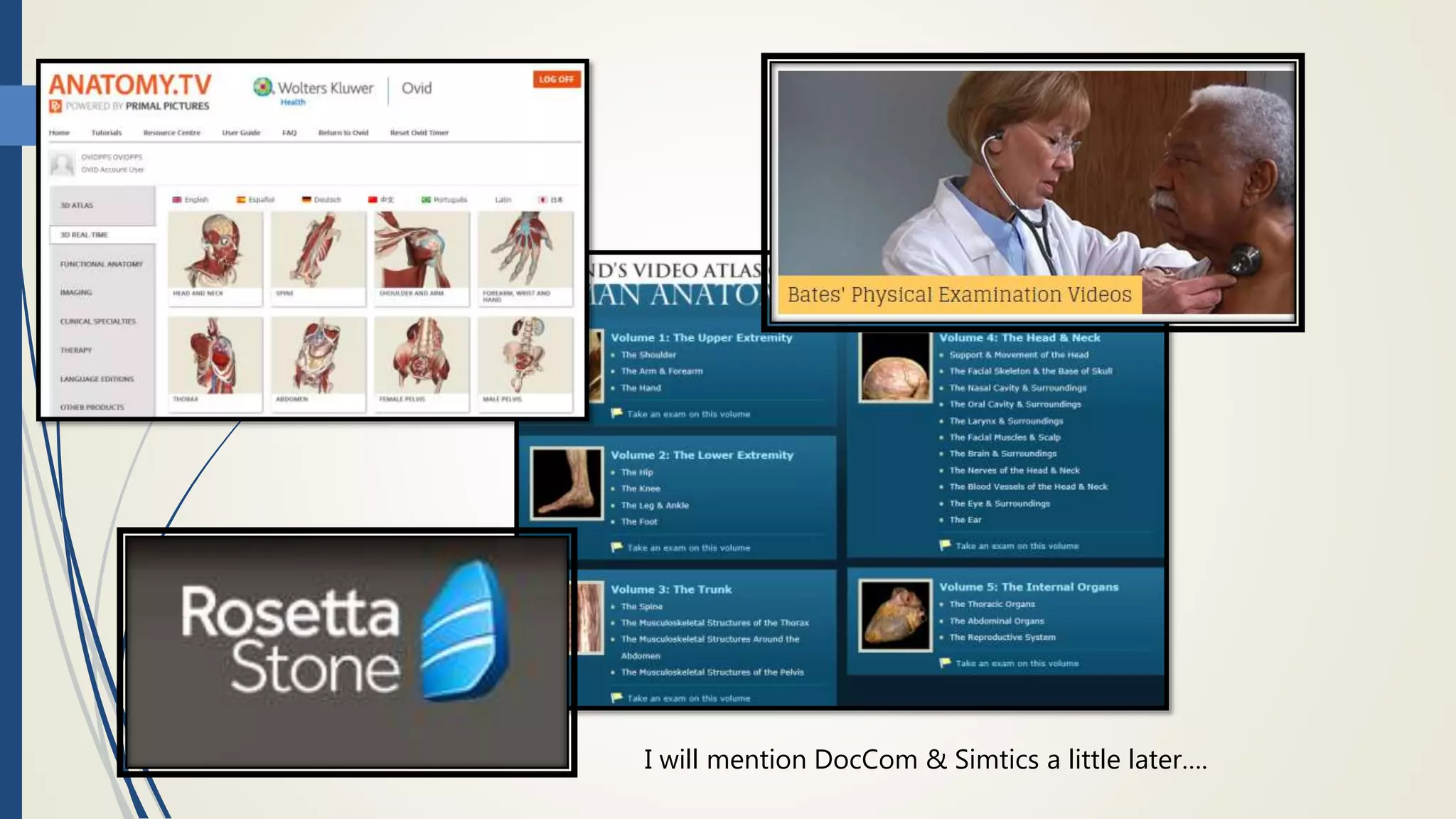This screenshot has width=1456, height=819.
Task: Open The Shoulder video link
Action: (x=648, y=355)
